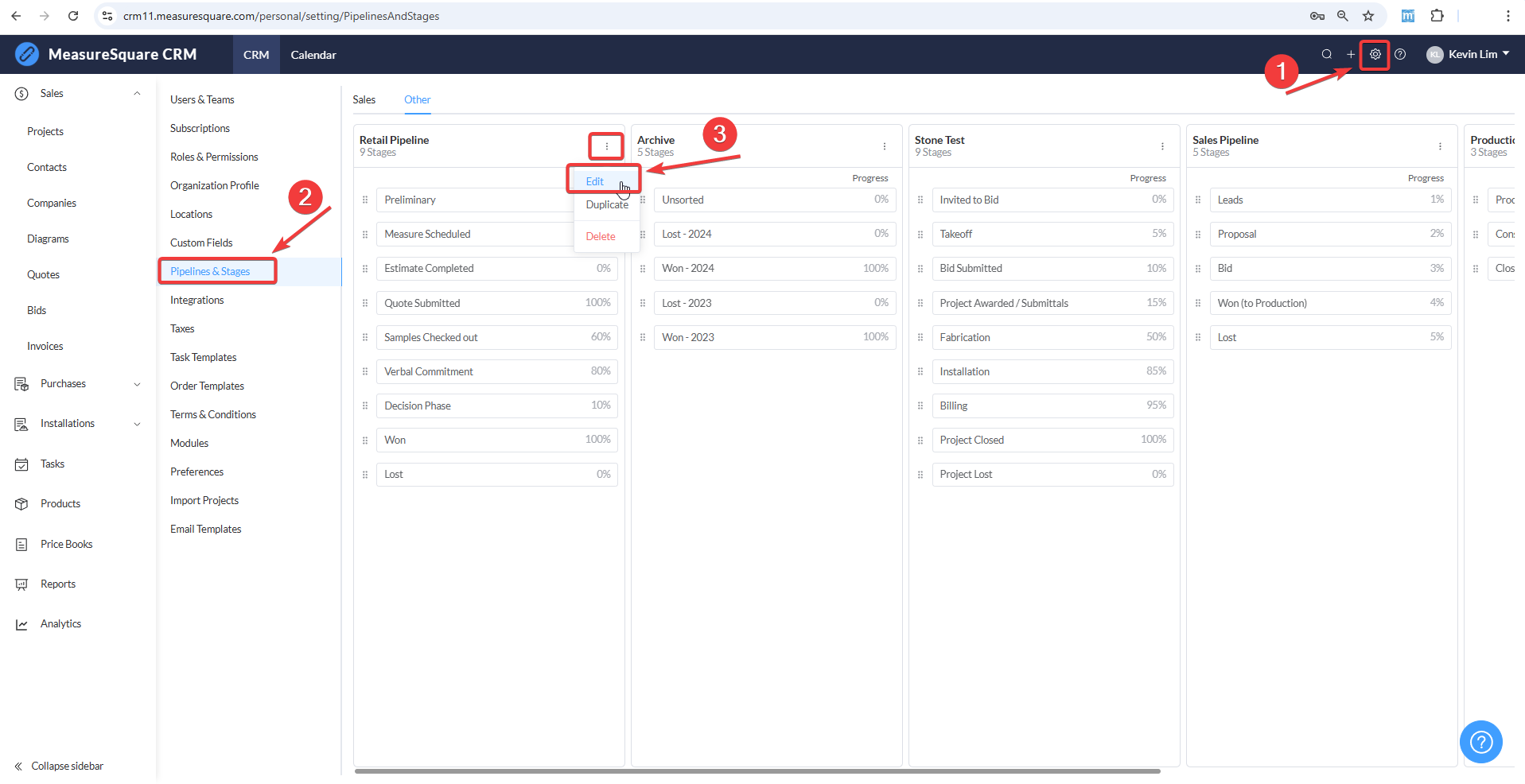Screen dimensions: 1525x784
Task: Select the 'Won - 2024' stage
Action: pos(775,269)
